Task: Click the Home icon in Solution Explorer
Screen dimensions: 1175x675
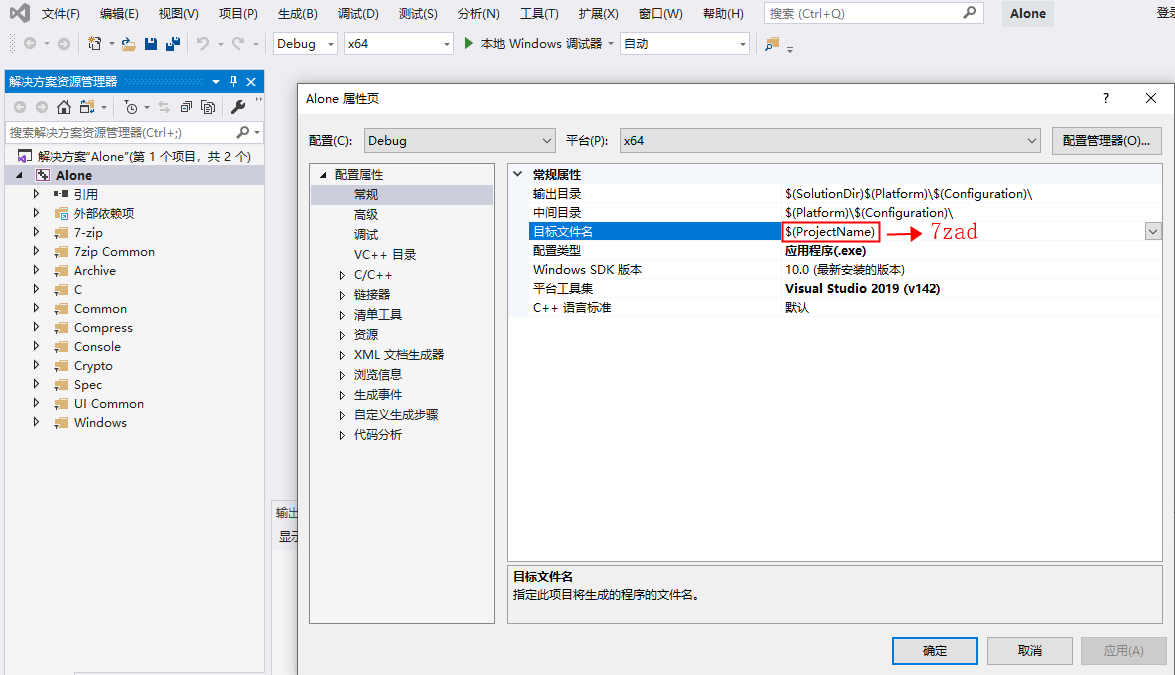Action: [64, 106]
